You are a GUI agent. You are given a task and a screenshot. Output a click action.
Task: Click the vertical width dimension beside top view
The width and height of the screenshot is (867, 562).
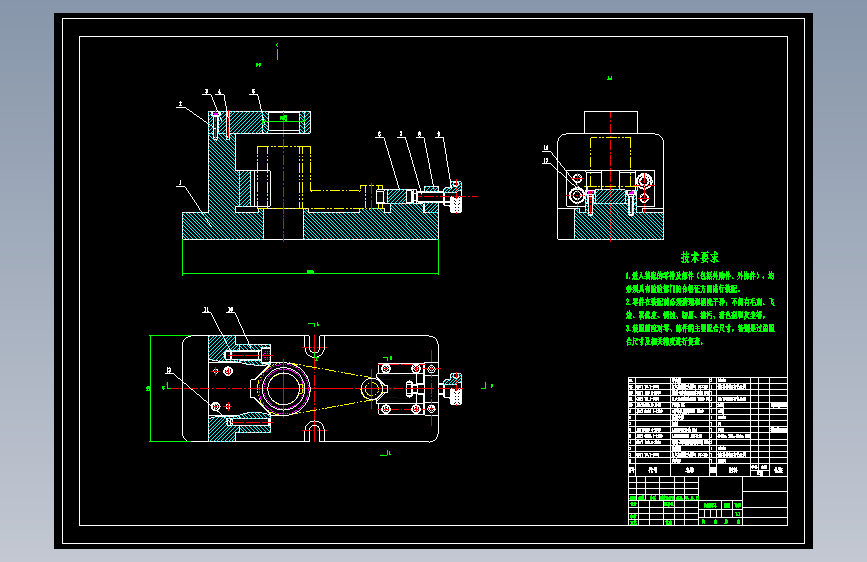coord(150,388)
